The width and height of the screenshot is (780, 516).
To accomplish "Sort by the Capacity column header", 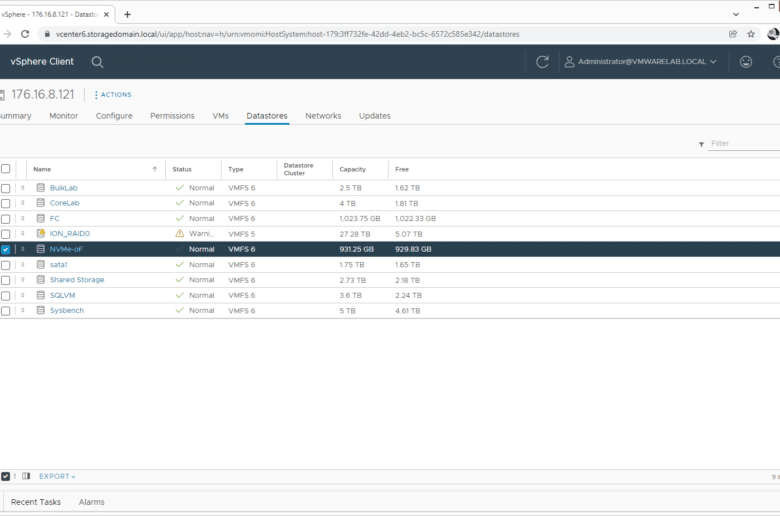I will click(x=353, y=169).
